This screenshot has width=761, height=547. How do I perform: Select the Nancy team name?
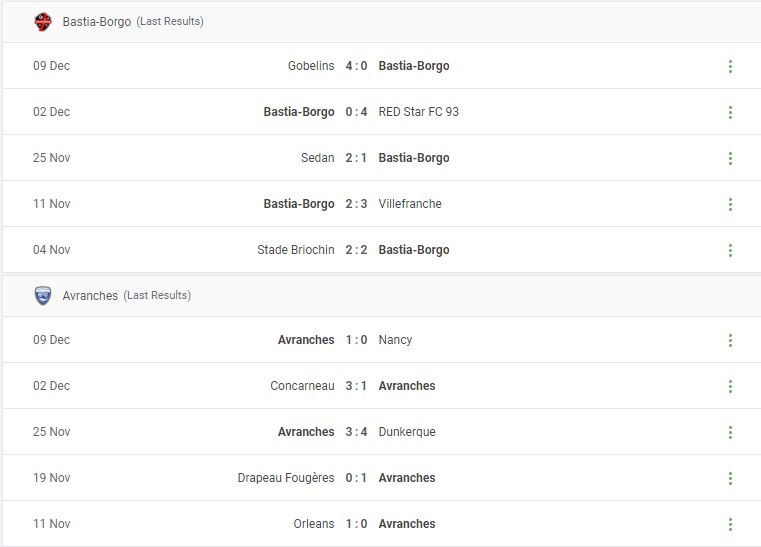pyautogui.click(x=395, y=340)
